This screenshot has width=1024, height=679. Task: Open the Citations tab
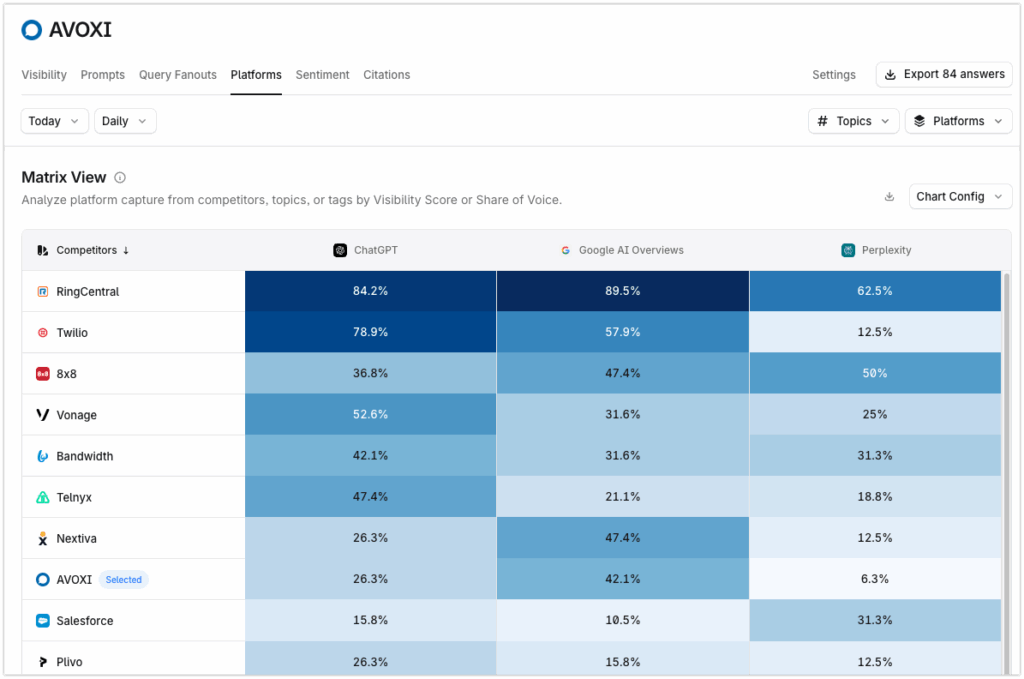(386, 74)
